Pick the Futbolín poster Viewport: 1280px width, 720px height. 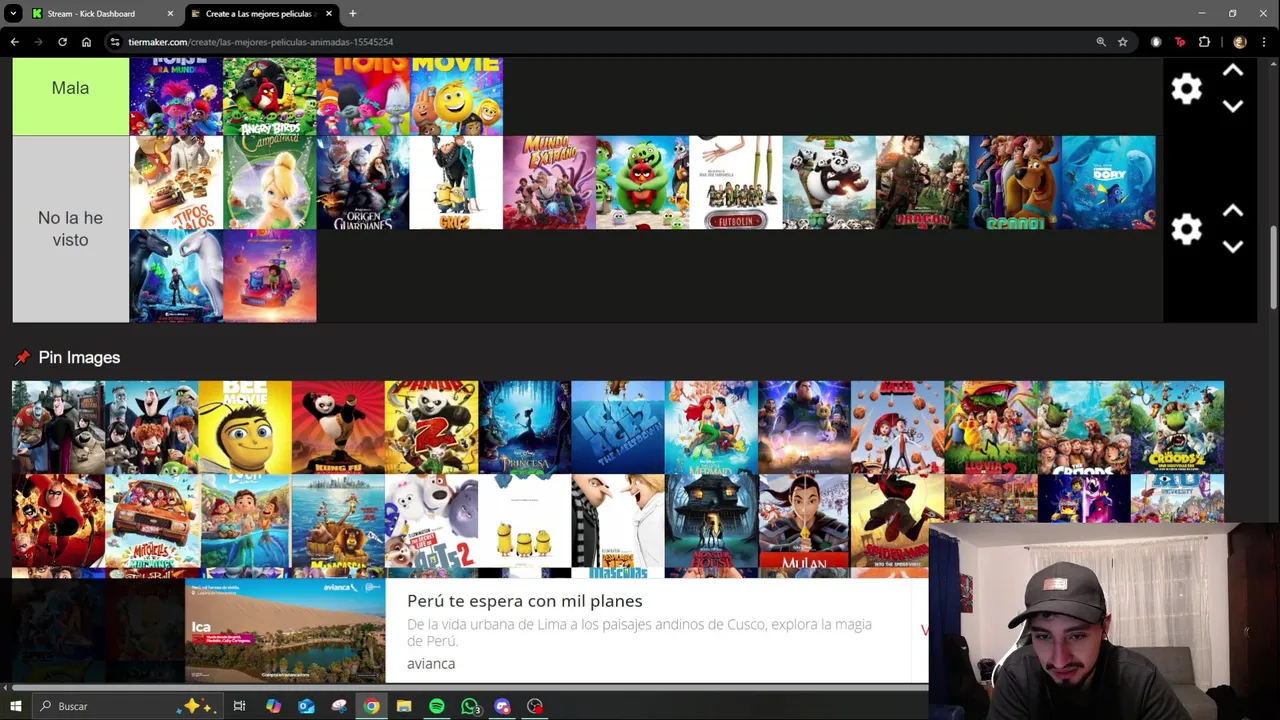[x=736, y=183]
